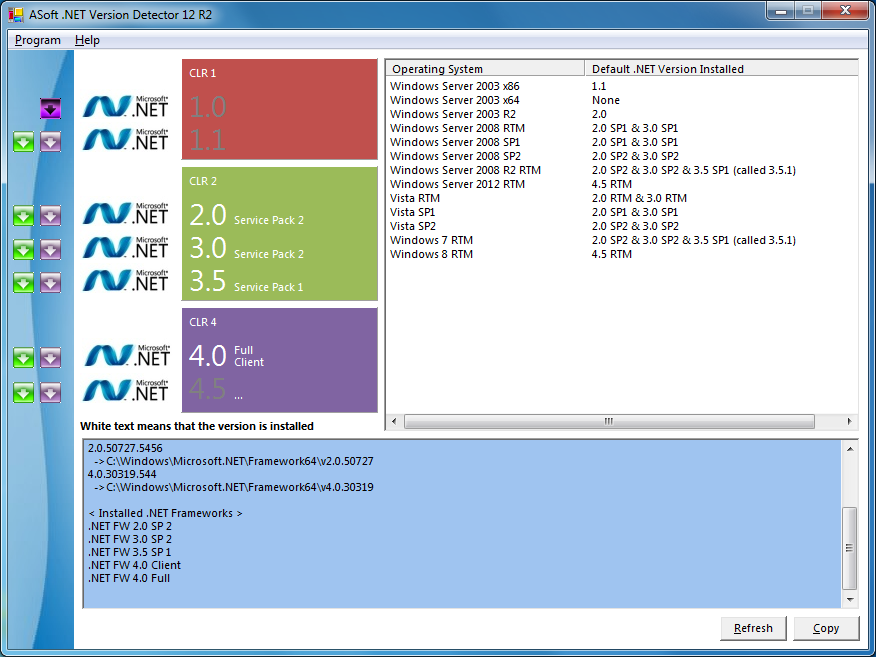Image resolution: width=876 pixels, height=657 pixels.
Task: Click the vertical scrollbar thumb in the log pane
Action: pyautogui.click(x=850, y=548)
